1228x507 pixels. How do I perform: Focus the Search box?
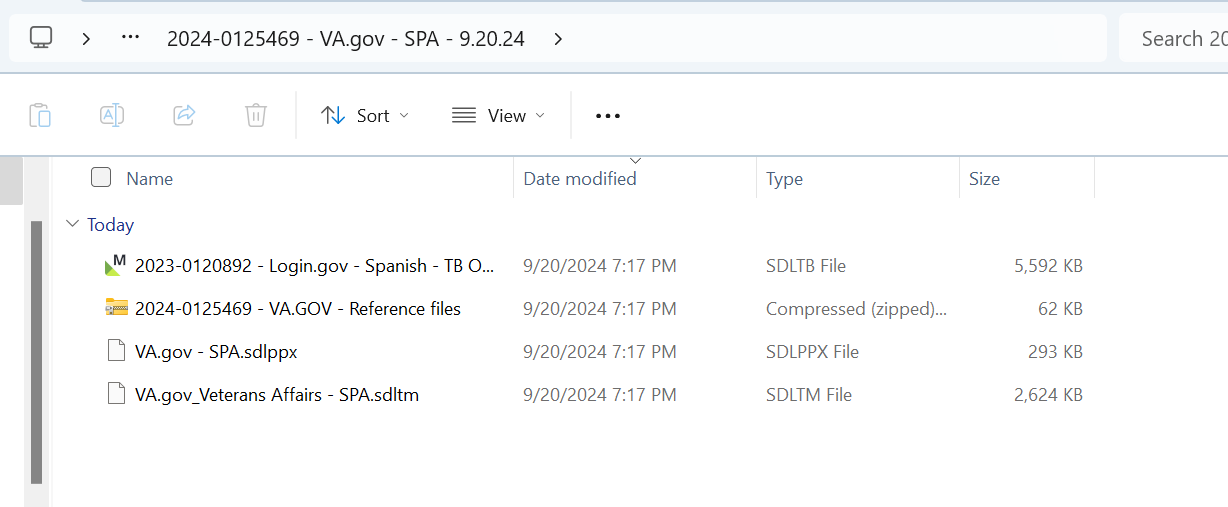[x=1173, y=38]
